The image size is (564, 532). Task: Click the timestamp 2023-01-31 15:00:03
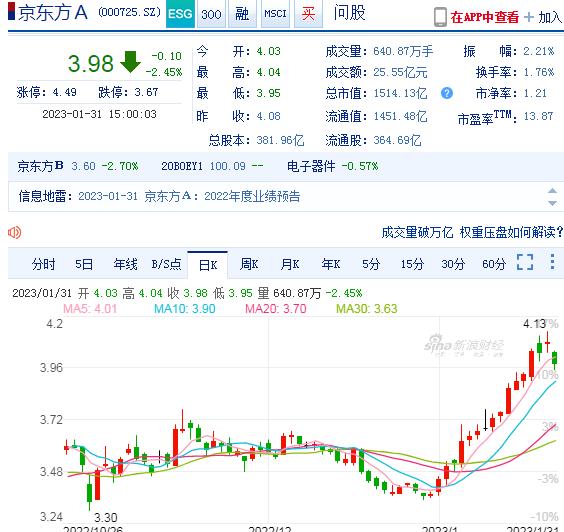coord(99,114)
